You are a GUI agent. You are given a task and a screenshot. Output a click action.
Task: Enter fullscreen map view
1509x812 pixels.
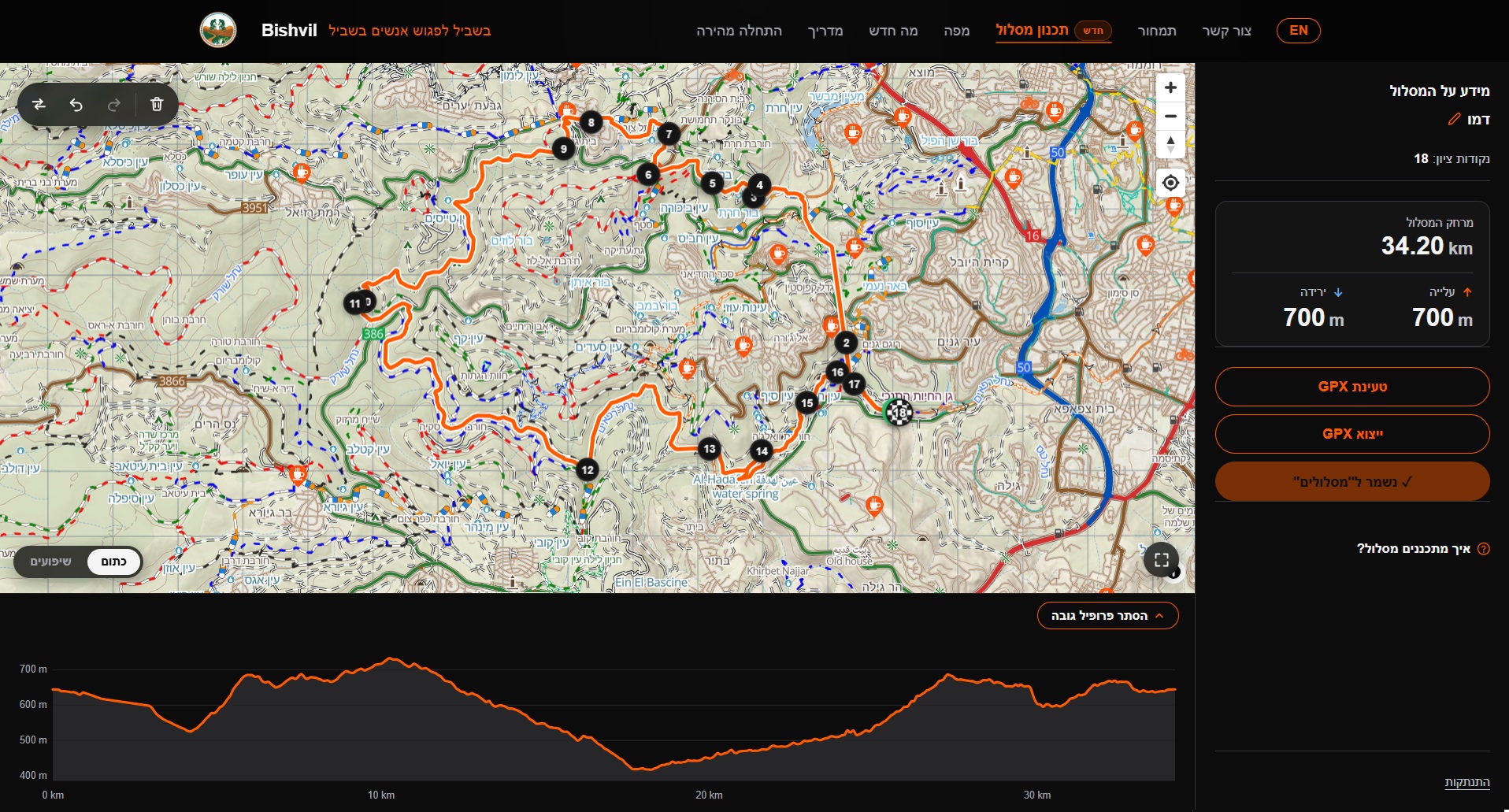[1161, 560]
